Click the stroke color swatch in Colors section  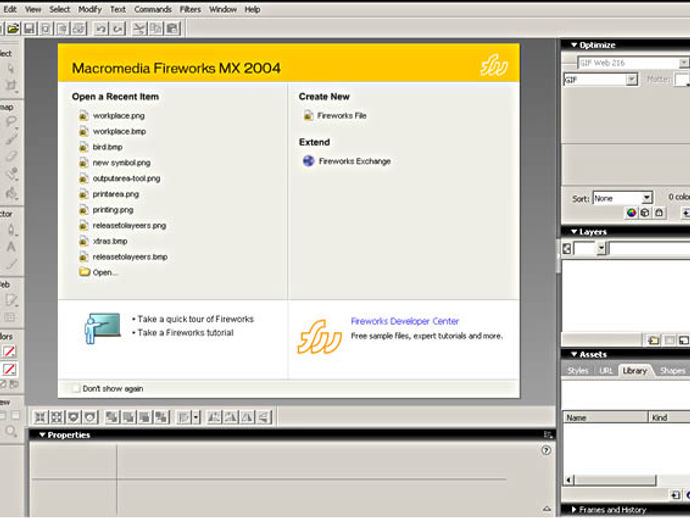point(9,351)
